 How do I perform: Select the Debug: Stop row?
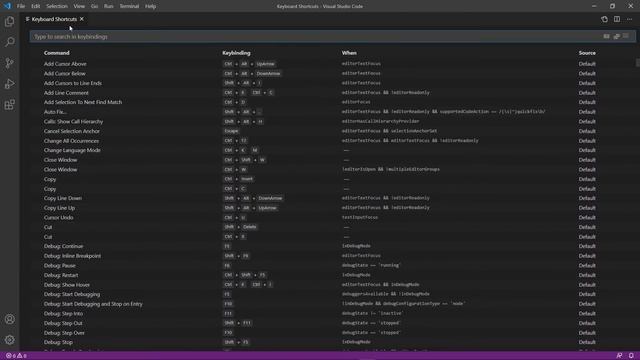[x=332, y=342]
